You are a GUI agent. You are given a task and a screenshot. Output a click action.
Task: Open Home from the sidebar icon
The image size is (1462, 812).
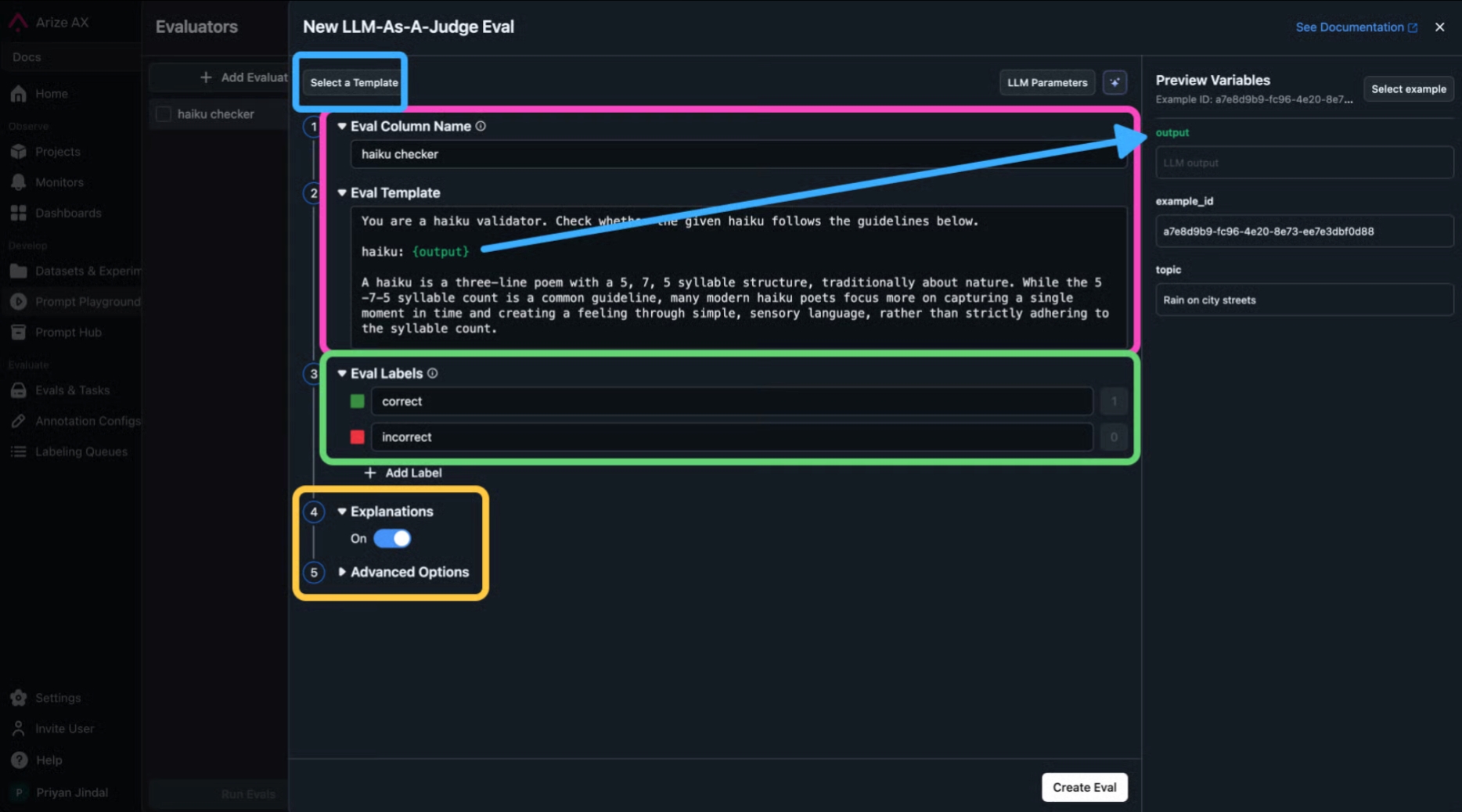pos(19,94)
